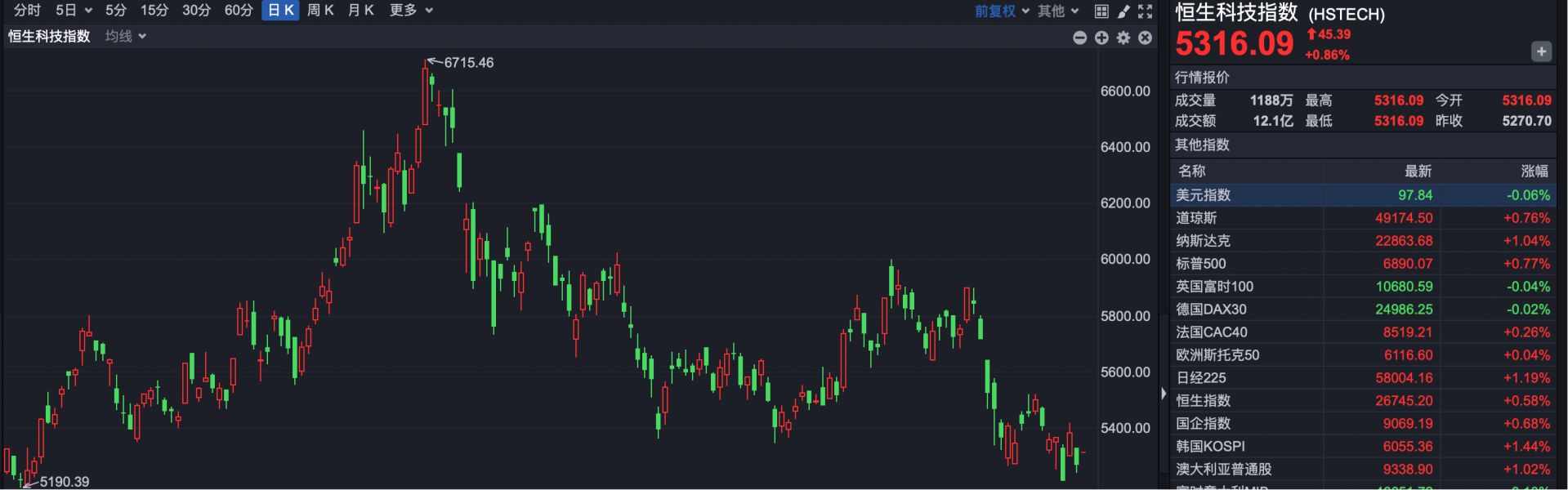The image size is (1568, 490).
Task: Sort index list by 涨幅 column
Action: pyautogui.click(x=1534, y=171)
